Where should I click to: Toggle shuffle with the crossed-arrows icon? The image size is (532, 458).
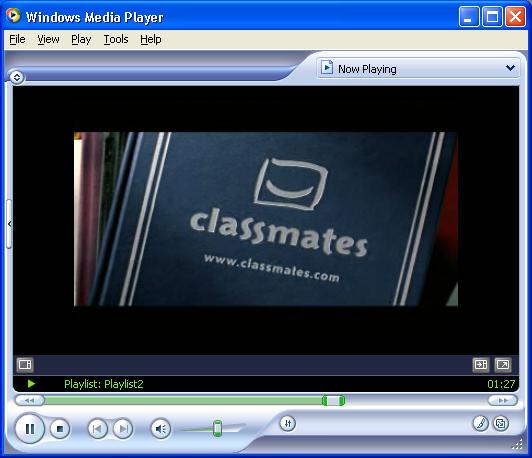[288, 423]
